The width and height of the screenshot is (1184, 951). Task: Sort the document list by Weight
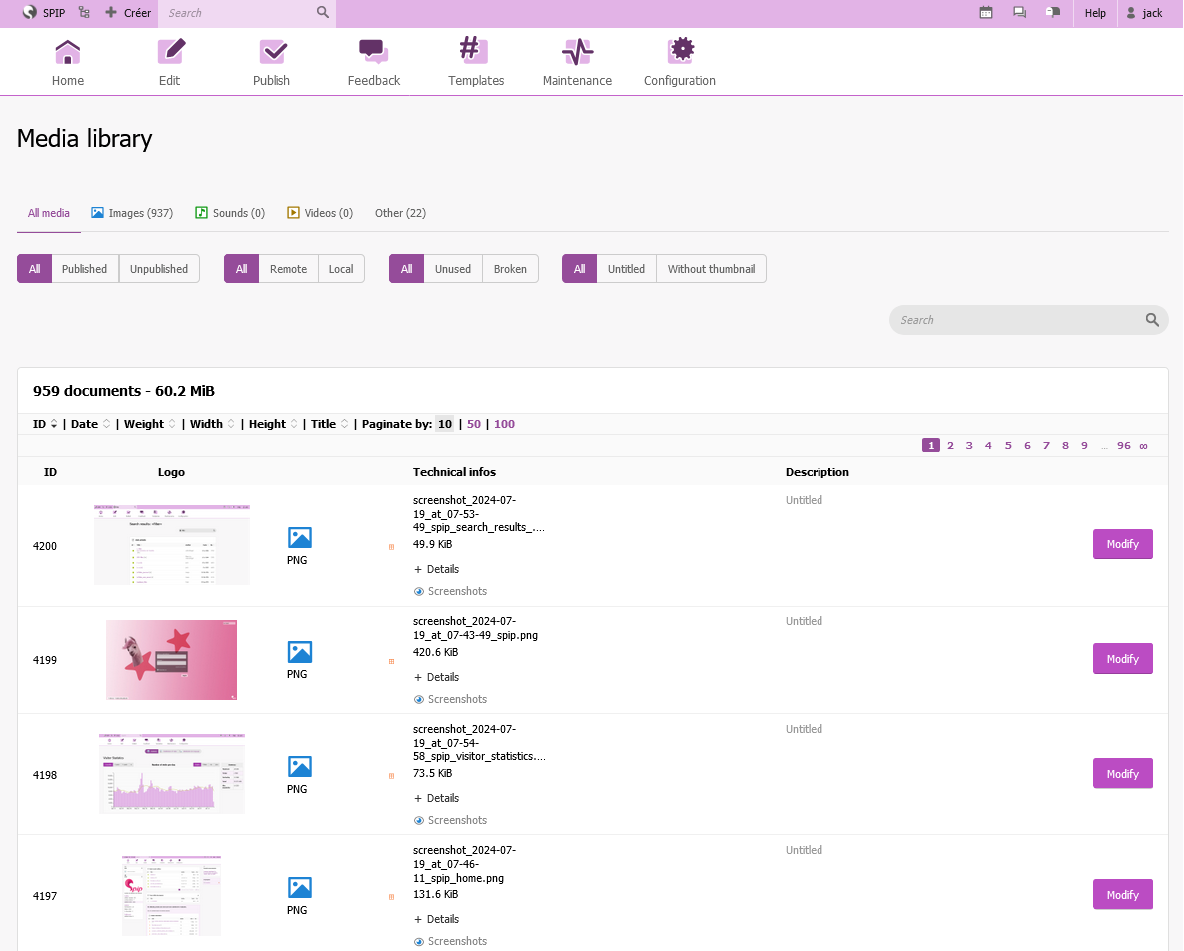click(144, 424)
